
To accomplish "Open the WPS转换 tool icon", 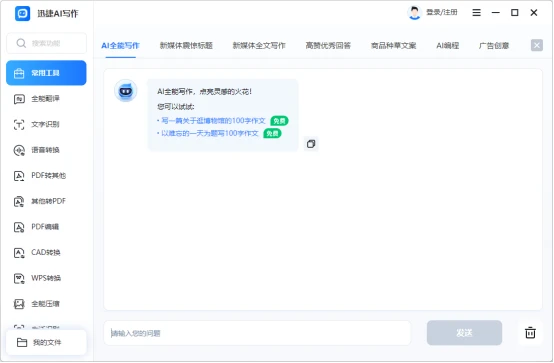I will tap(19, 279).
